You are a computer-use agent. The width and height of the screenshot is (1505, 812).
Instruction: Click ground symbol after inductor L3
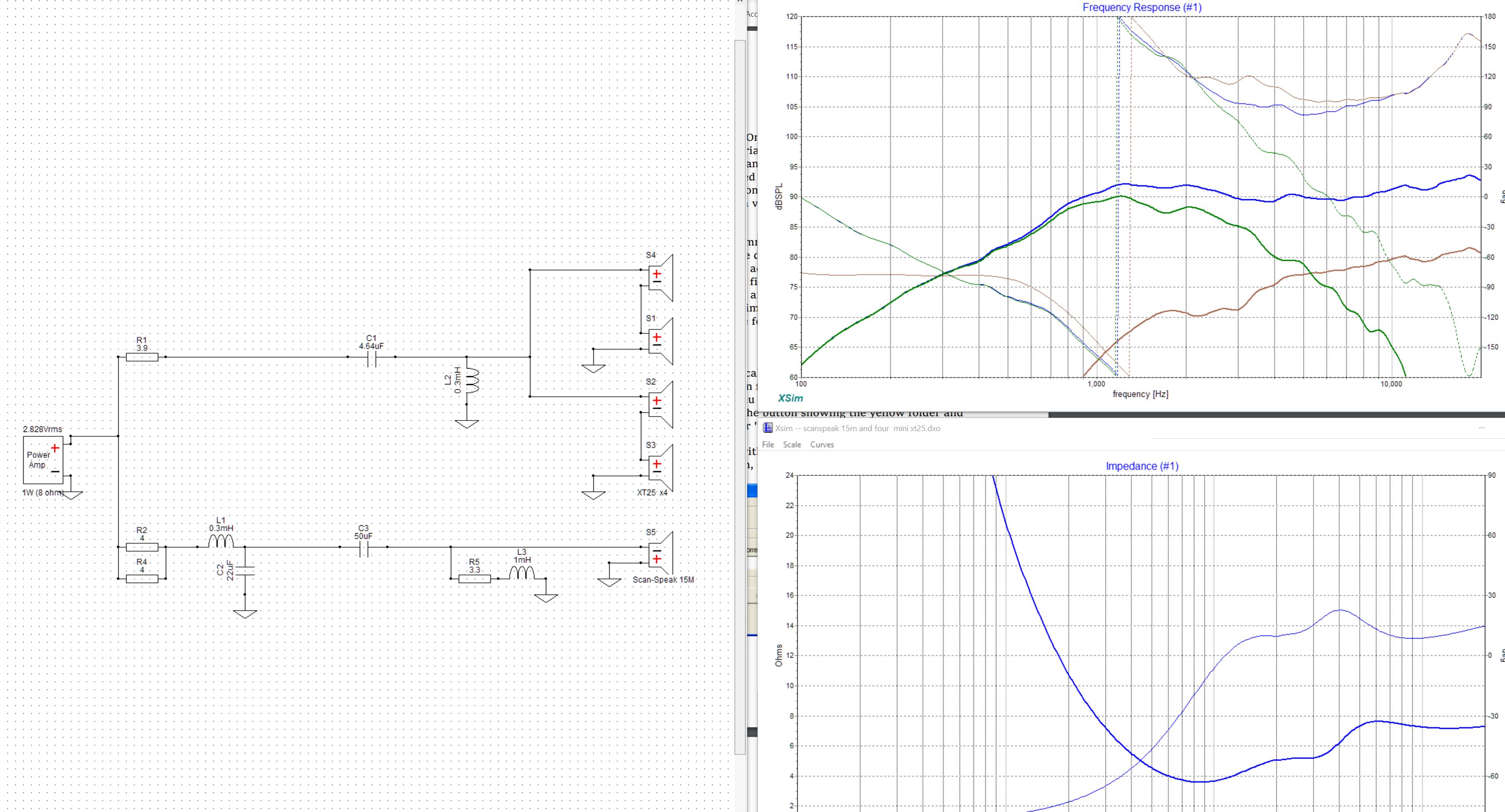(546, 598)
